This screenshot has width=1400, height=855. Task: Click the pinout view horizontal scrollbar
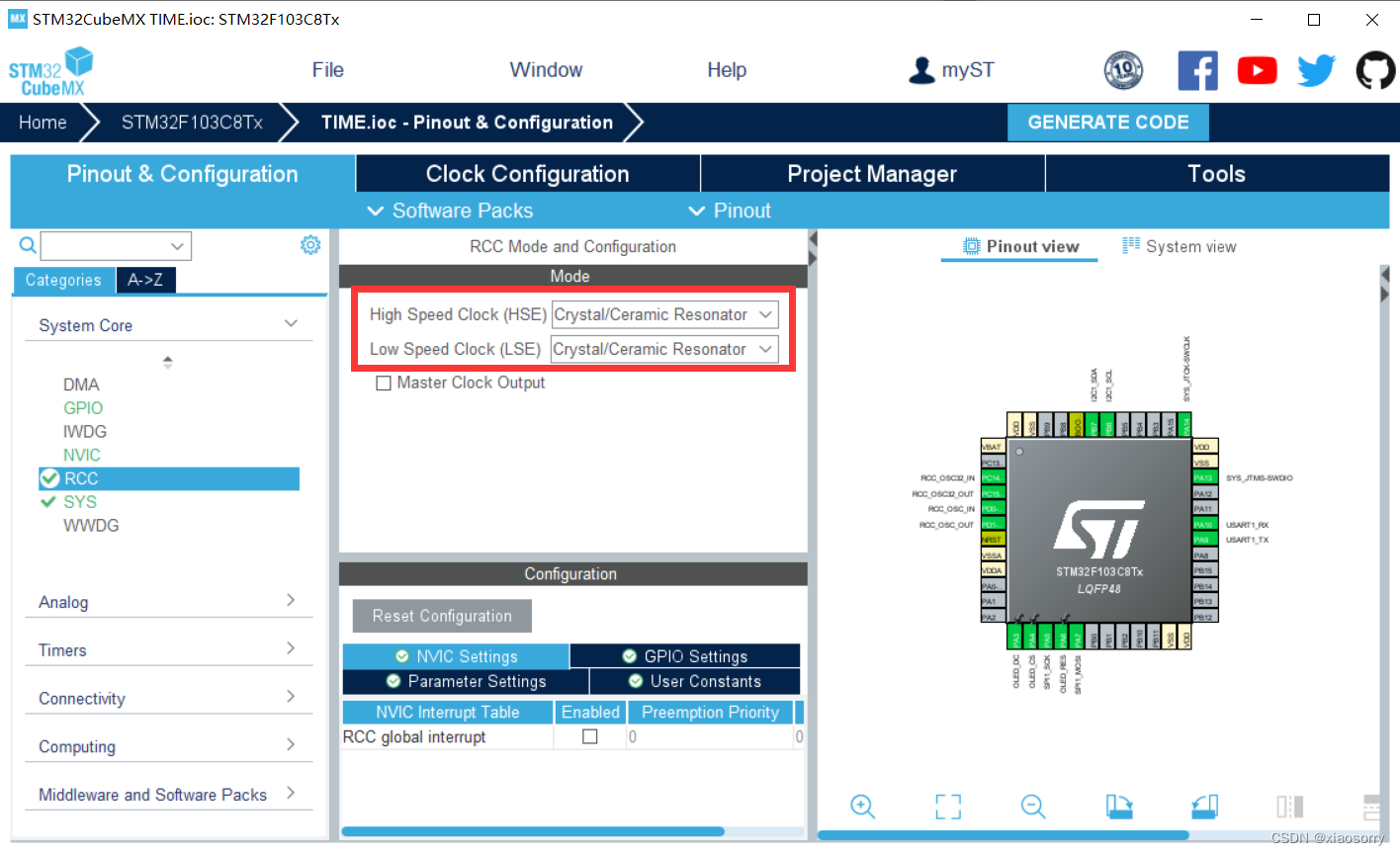(x=1004, y=834)
